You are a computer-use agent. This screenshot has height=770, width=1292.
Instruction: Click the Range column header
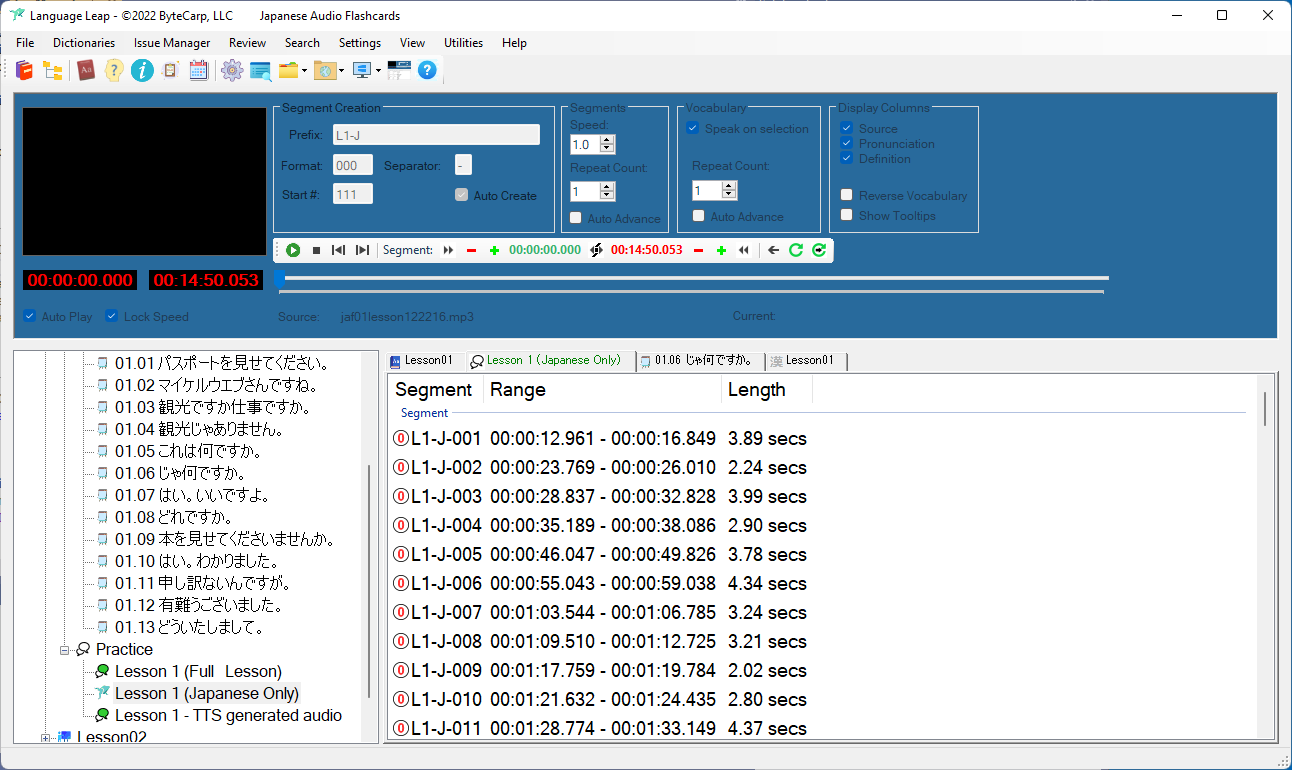point(602,390)
